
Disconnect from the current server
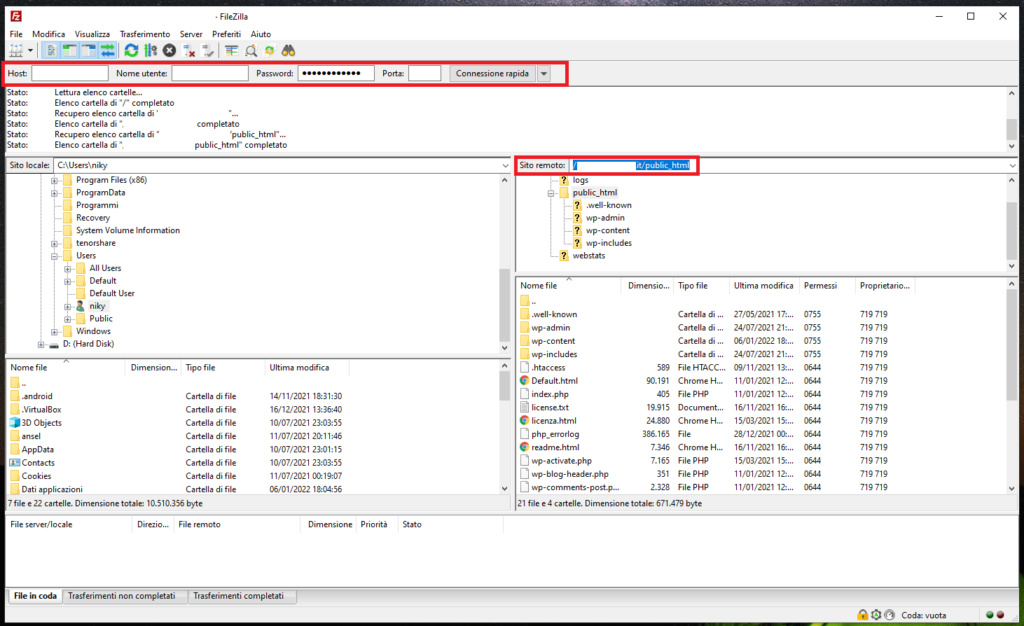pos(189,50)
